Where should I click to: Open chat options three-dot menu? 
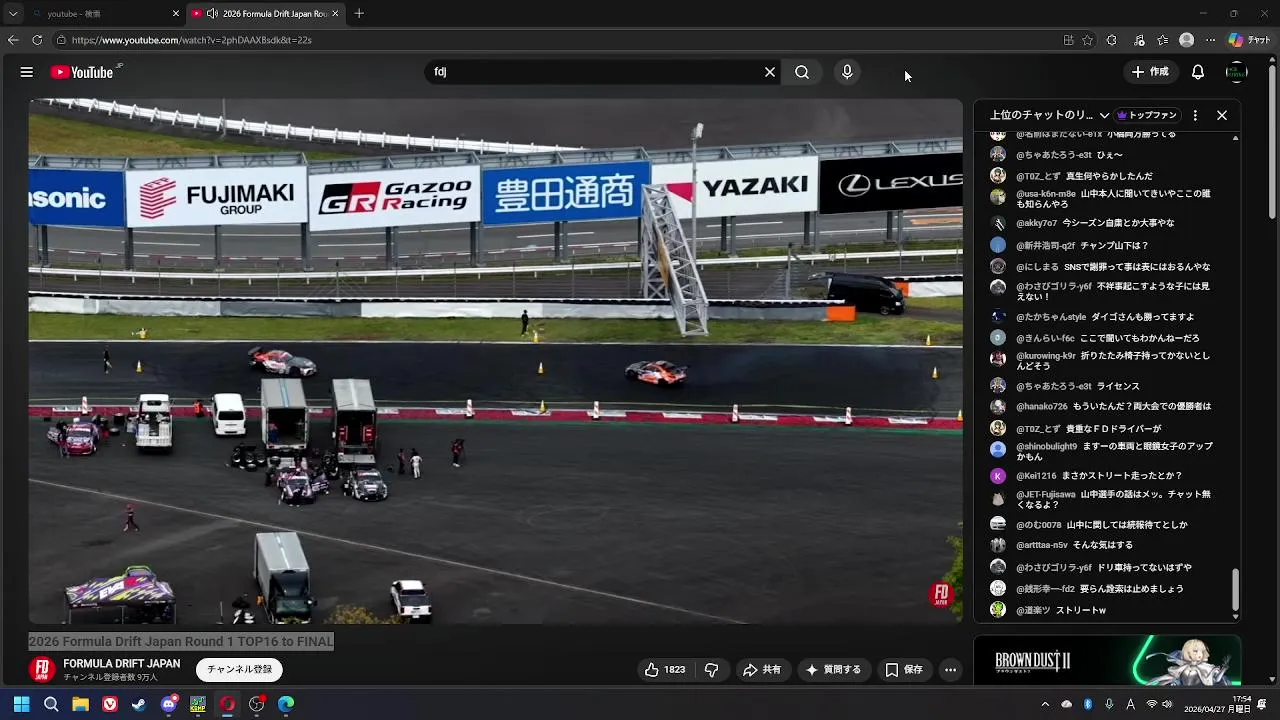point(1195,115)
